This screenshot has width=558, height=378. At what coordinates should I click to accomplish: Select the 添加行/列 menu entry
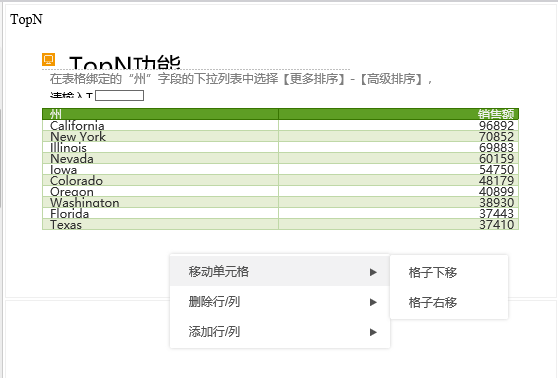click(280, 332)
